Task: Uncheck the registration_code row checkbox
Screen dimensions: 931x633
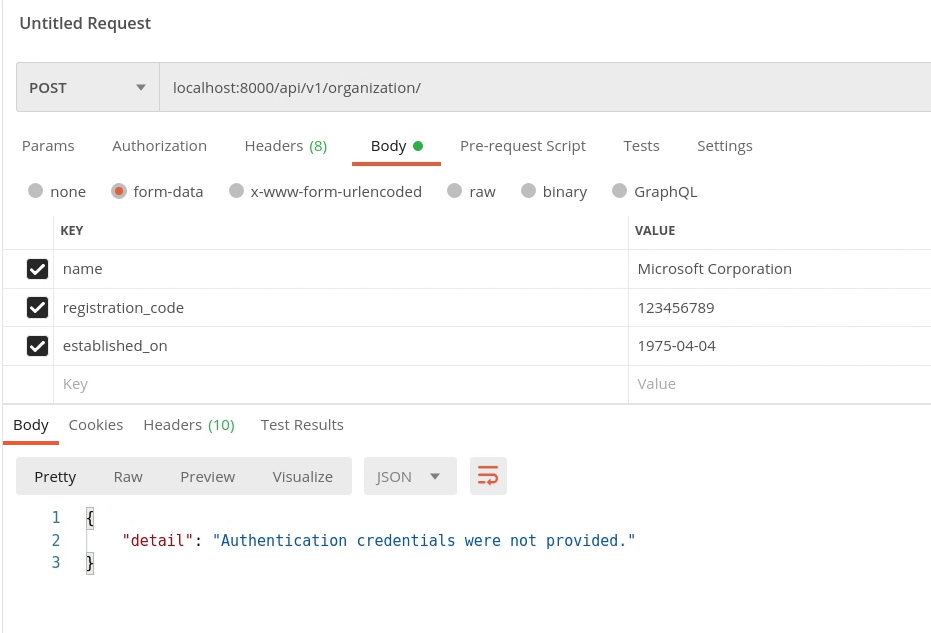Action: click(x=37, y=308)
